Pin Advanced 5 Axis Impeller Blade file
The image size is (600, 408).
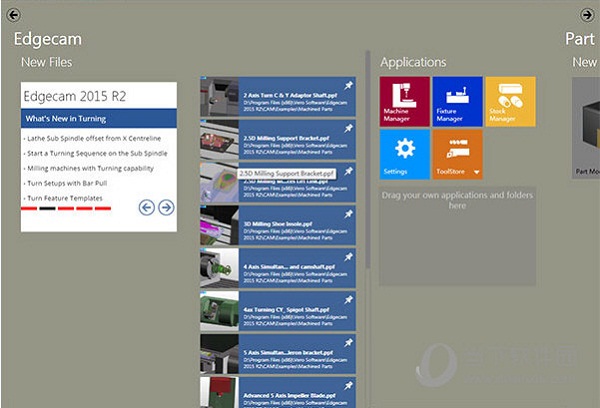click(348, 385)
